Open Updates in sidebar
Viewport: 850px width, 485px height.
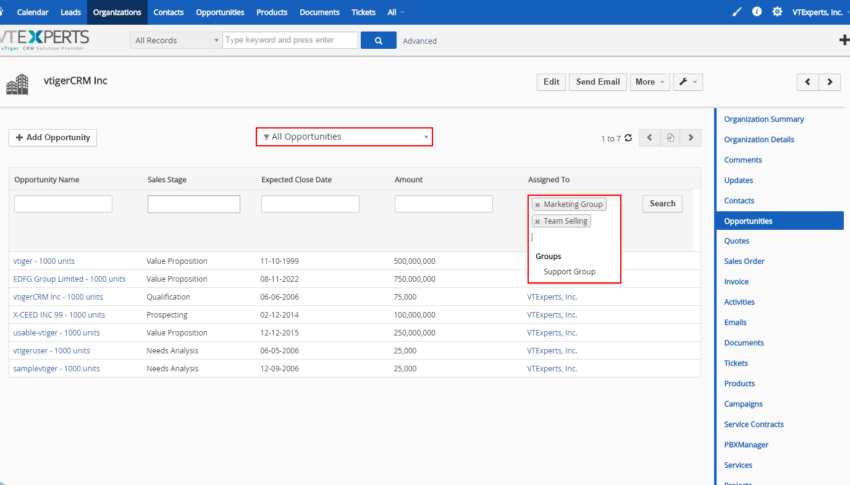[x=738, y=180]
